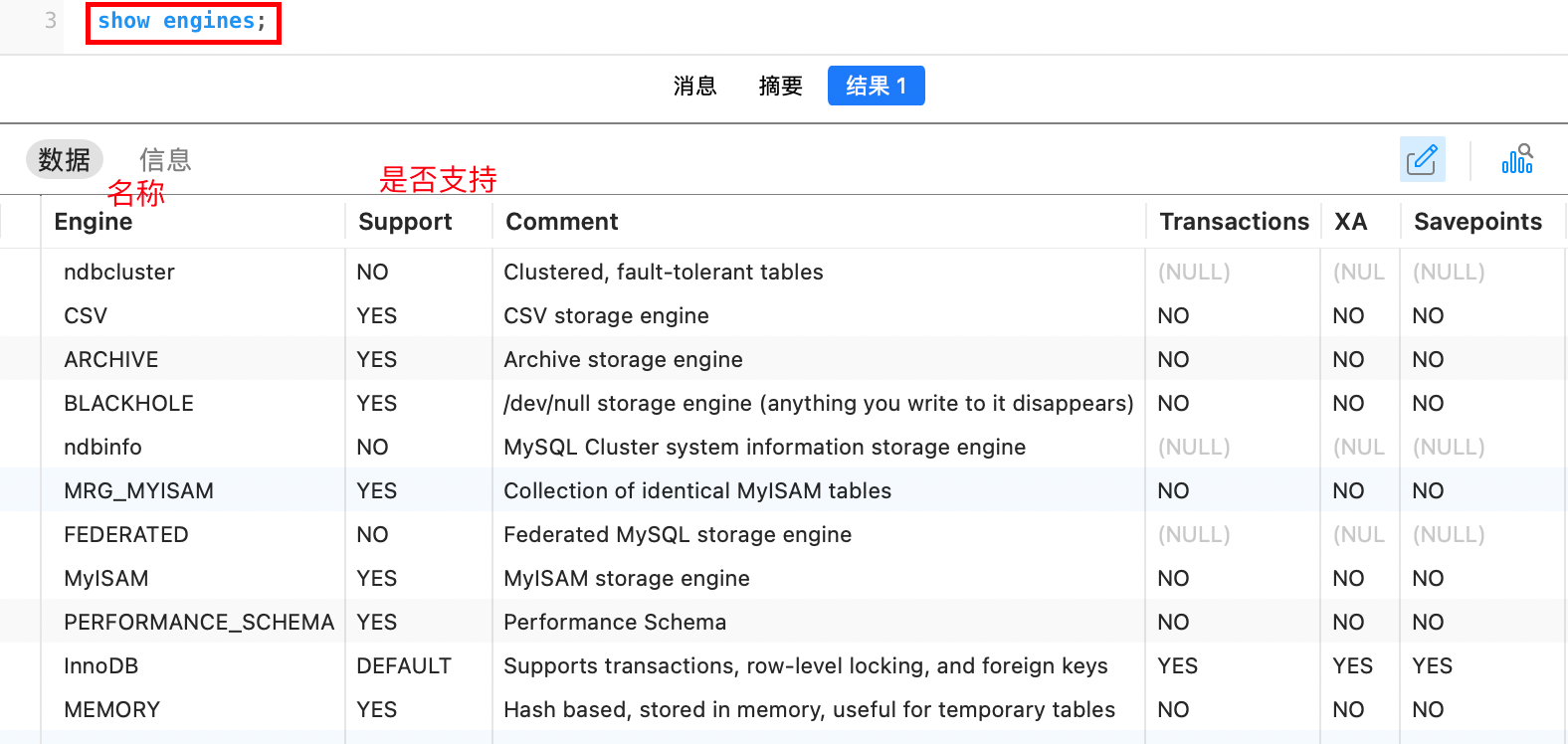The width and height of the screenshot is (1568, 744).
Task: Click the MEMORY Savepoints NO cell
Action: pos(1429,709)
